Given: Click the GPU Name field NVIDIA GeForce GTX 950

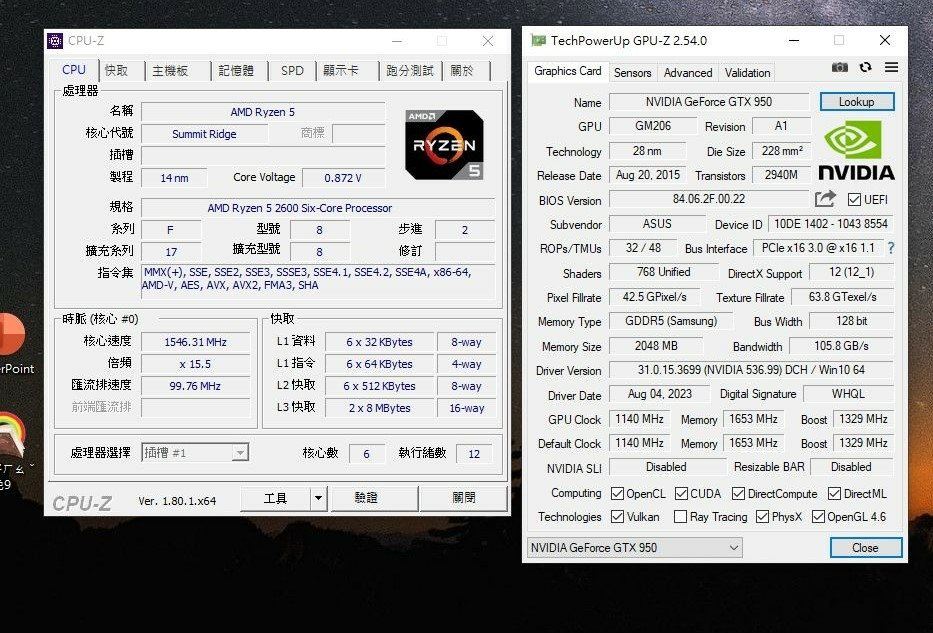Looking at the screenshot, I should point(709,102).
